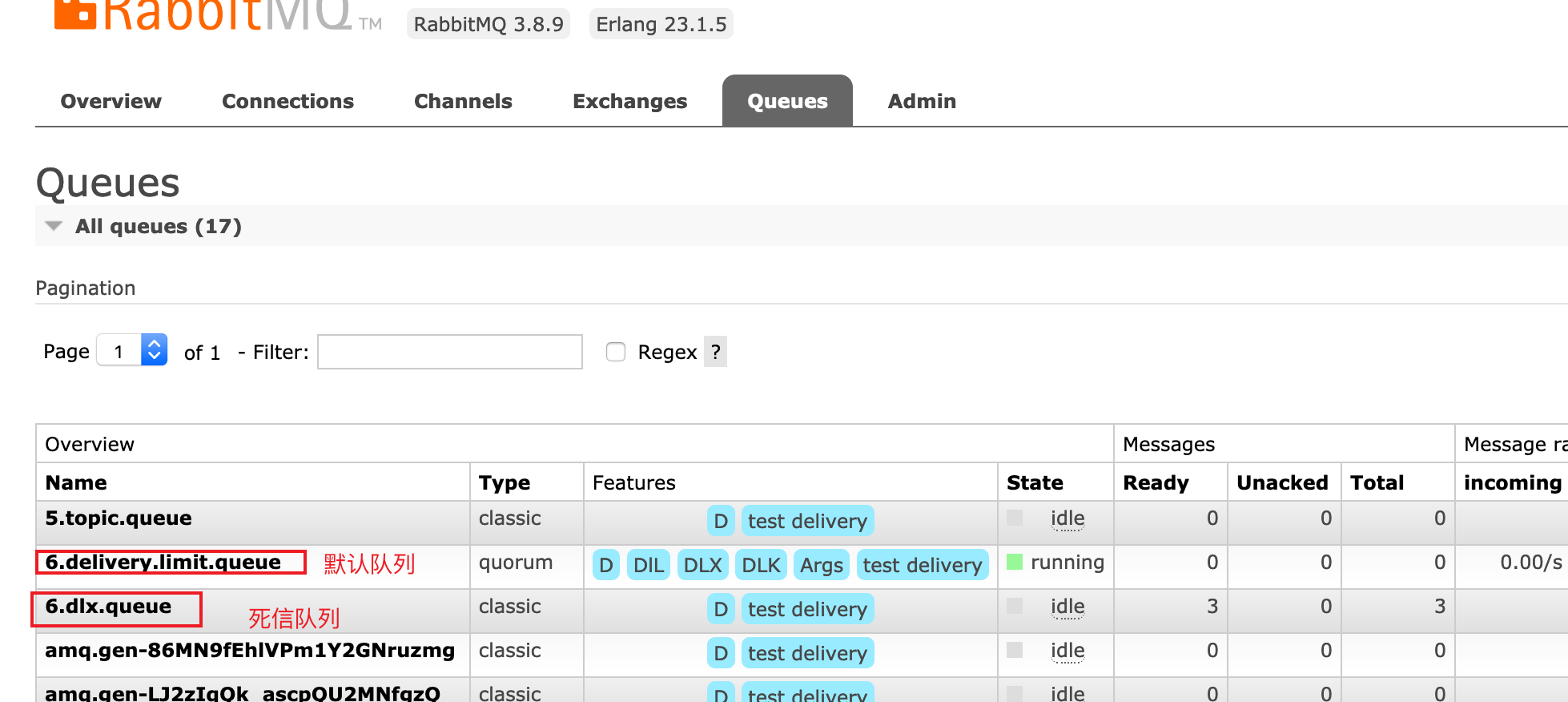
Task: Sort by the Ready column header
Action: point(1156,482)
